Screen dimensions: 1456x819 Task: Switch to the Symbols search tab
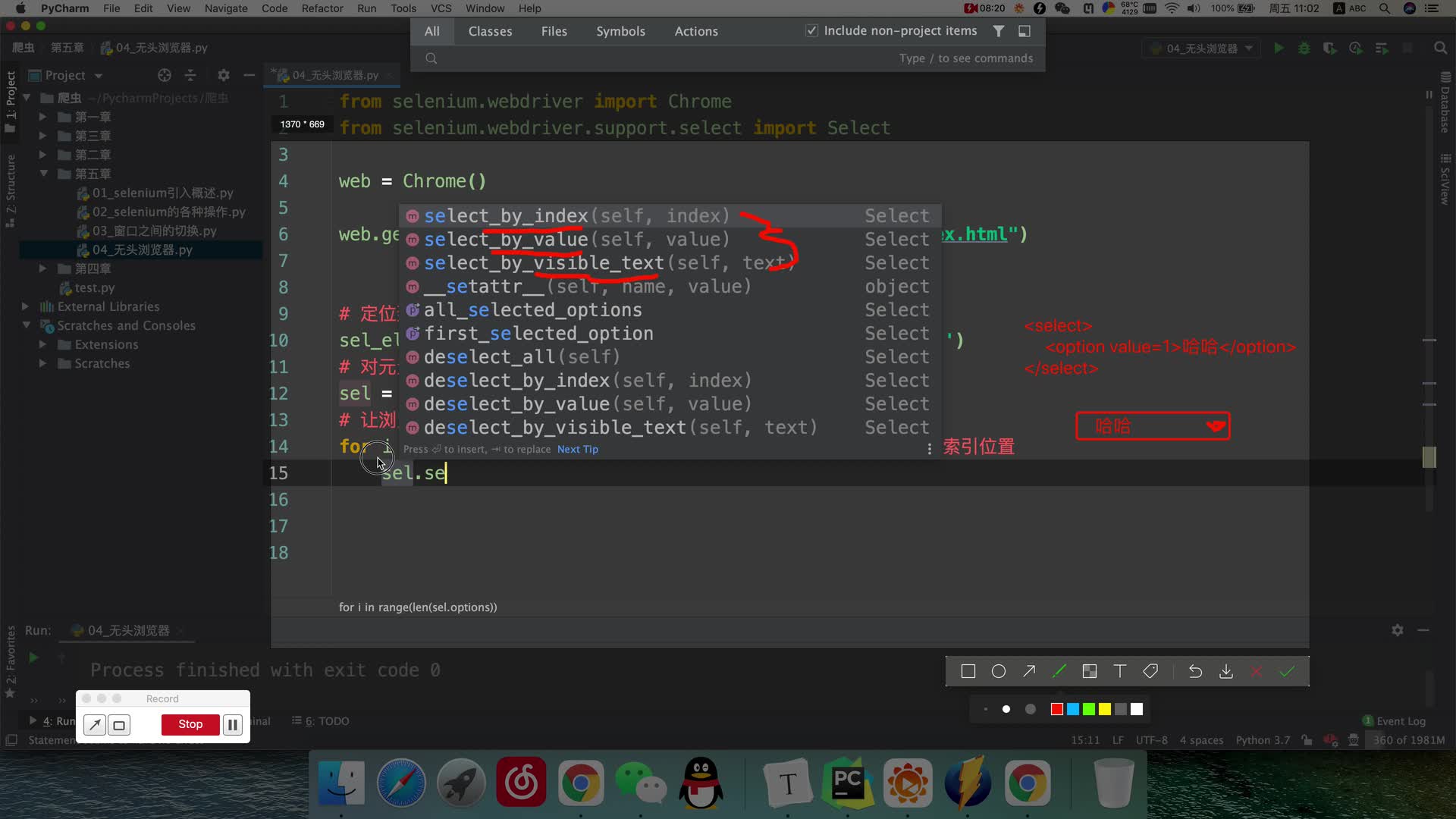[620, 31]
